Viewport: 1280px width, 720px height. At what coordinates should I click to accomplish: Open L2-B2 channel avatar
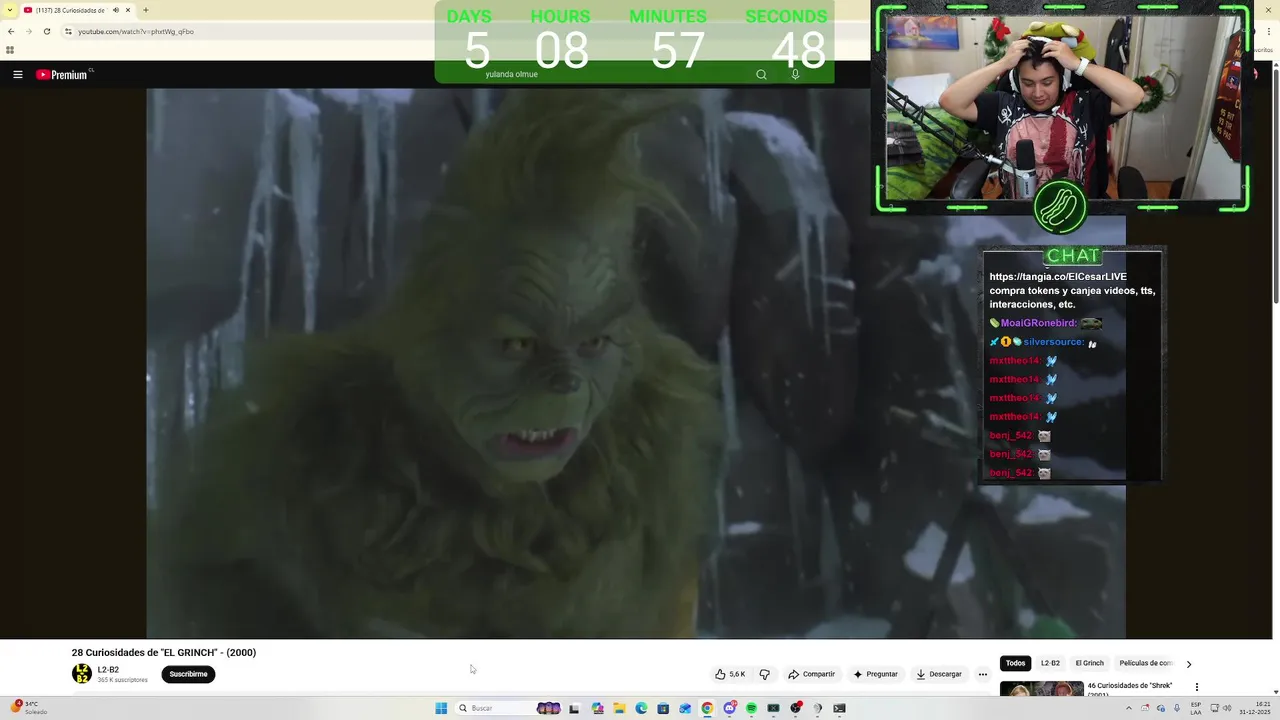tap(82, 674)
